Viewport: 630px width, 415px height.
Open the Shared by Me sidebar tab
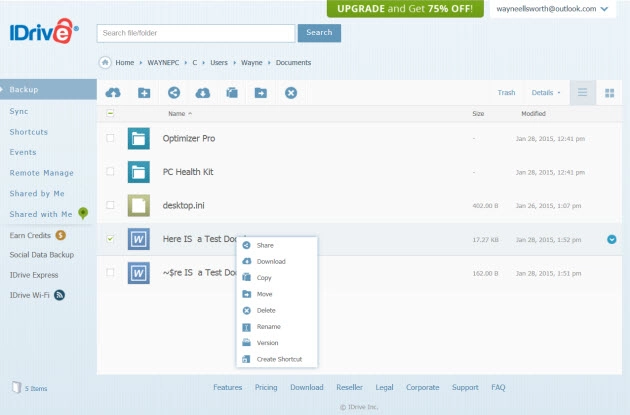pos(37,194)
